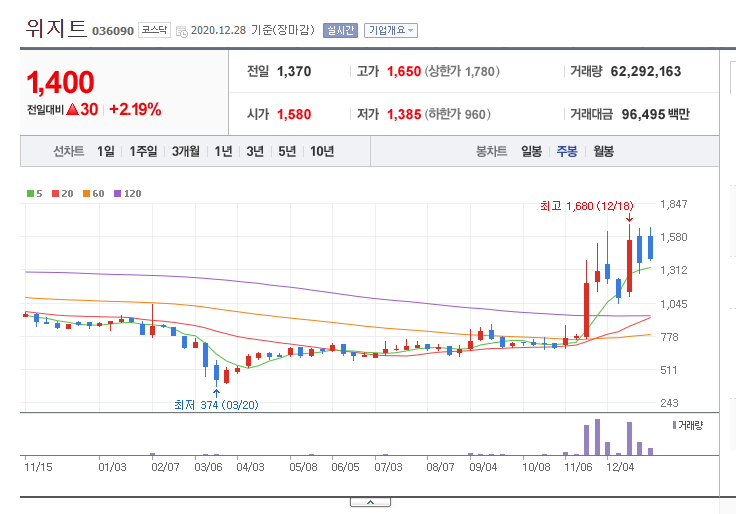Click the green 5-period moving average swatch
This screenshot has width=736, height=514.
click(x=31, y=193)
